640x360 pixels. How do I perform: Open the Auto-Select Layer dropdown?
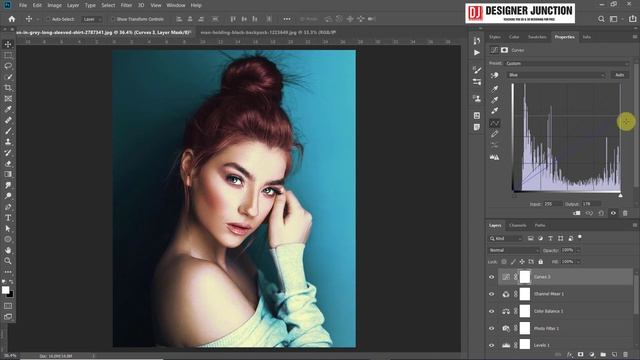pyautogui.click(x=91, y=19)
